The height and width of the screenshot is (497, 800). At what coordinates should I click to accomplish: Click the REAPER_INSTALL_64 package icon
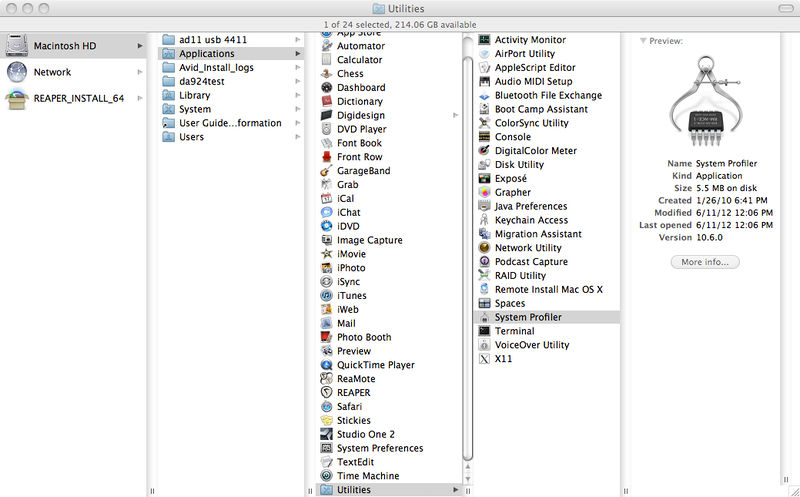(17, 98)
